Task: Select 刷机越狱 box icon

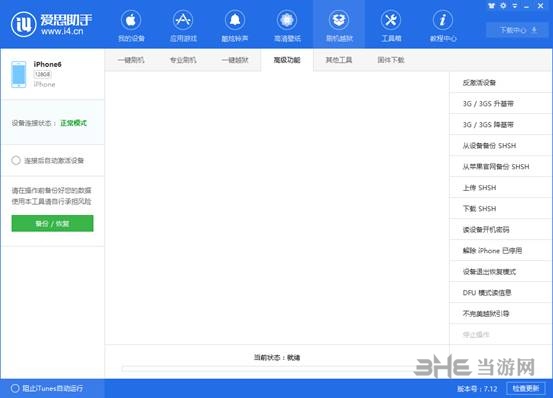Action: click(x=339, y=20)
